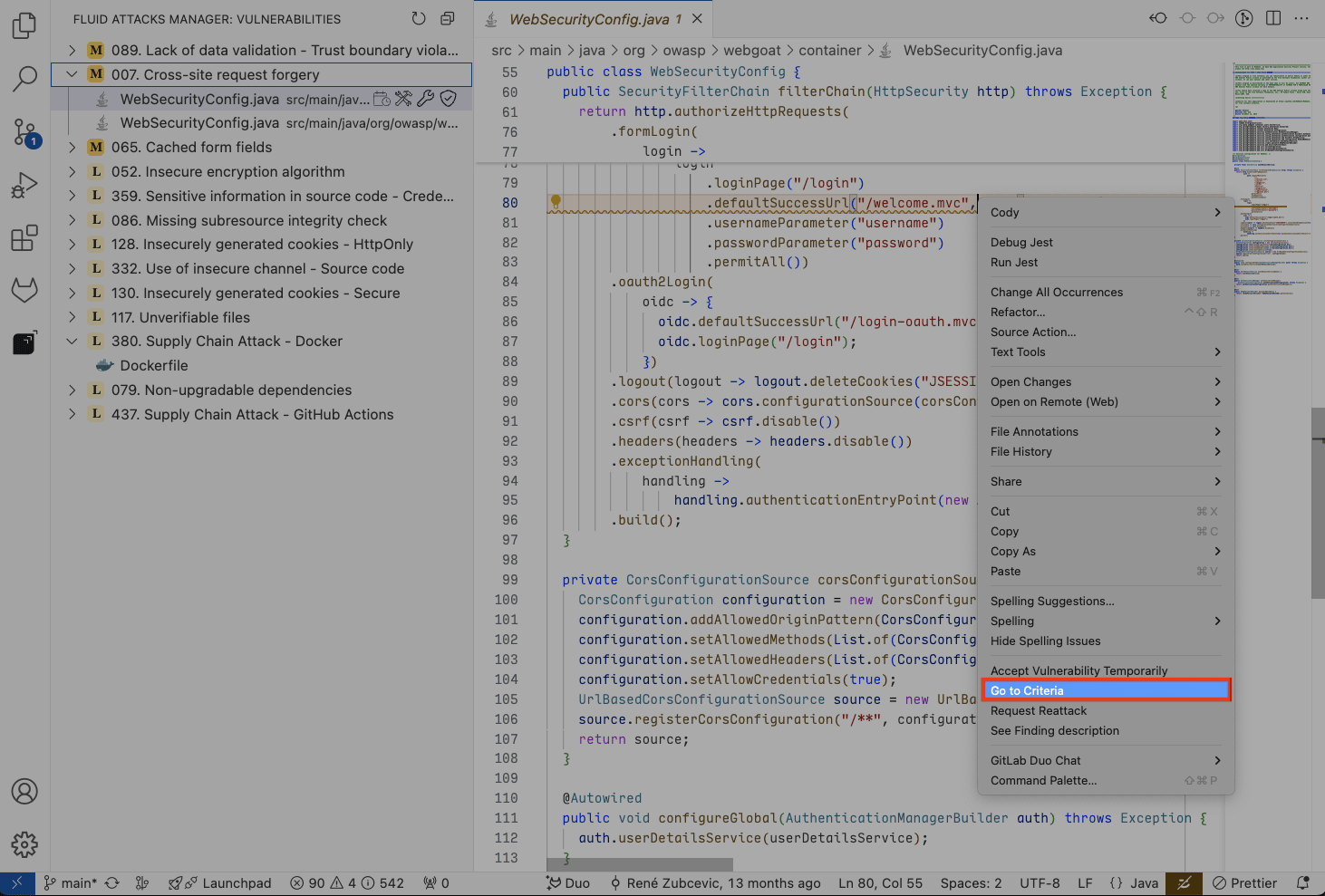Choose Accept Vulnerability Temporarily

(x=1106, y=670)
